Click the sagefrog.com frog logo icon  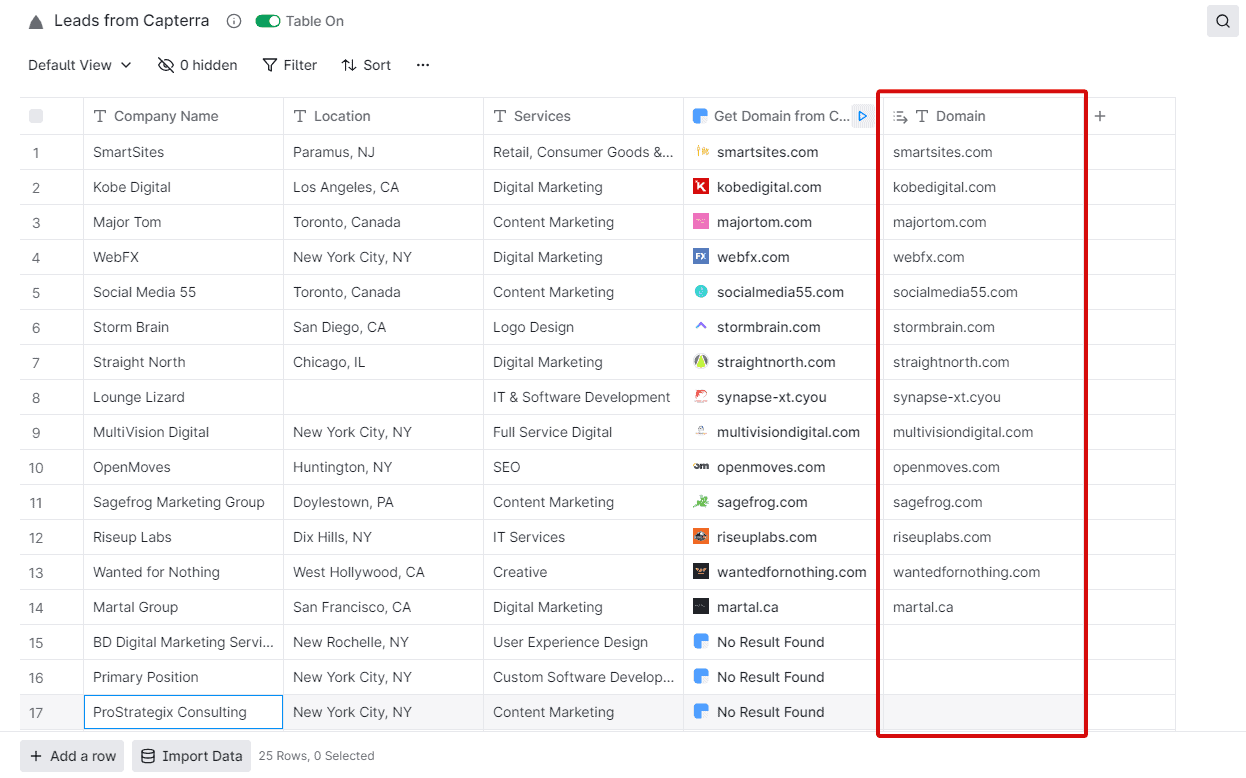click(x=701, y=502)
